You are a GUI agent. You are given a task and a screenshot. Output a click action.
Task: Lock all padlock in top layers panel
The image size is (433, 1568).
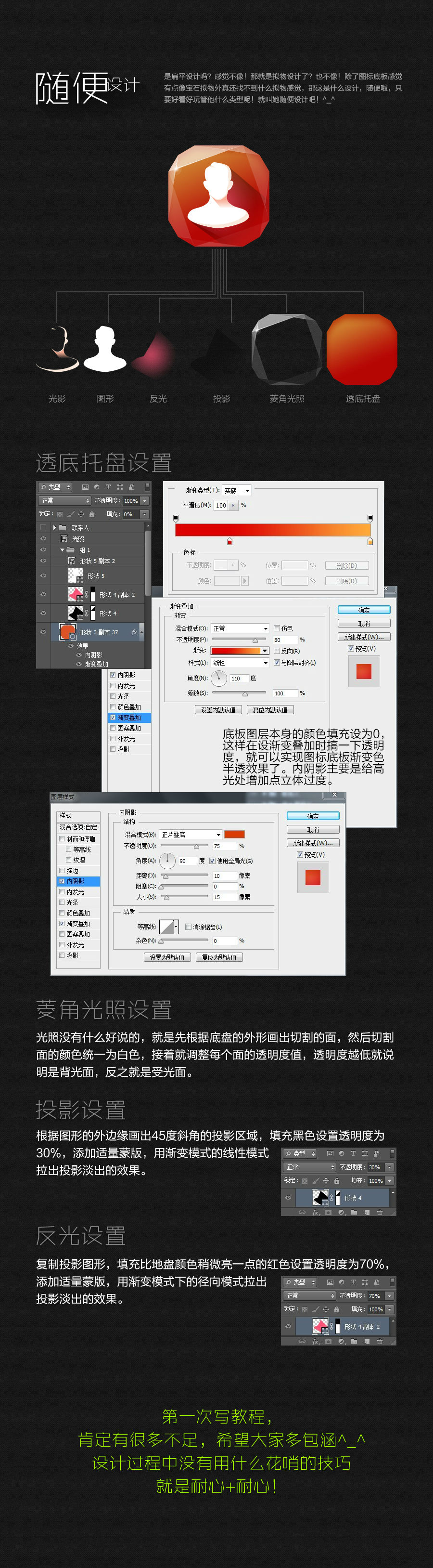point(92,514)
